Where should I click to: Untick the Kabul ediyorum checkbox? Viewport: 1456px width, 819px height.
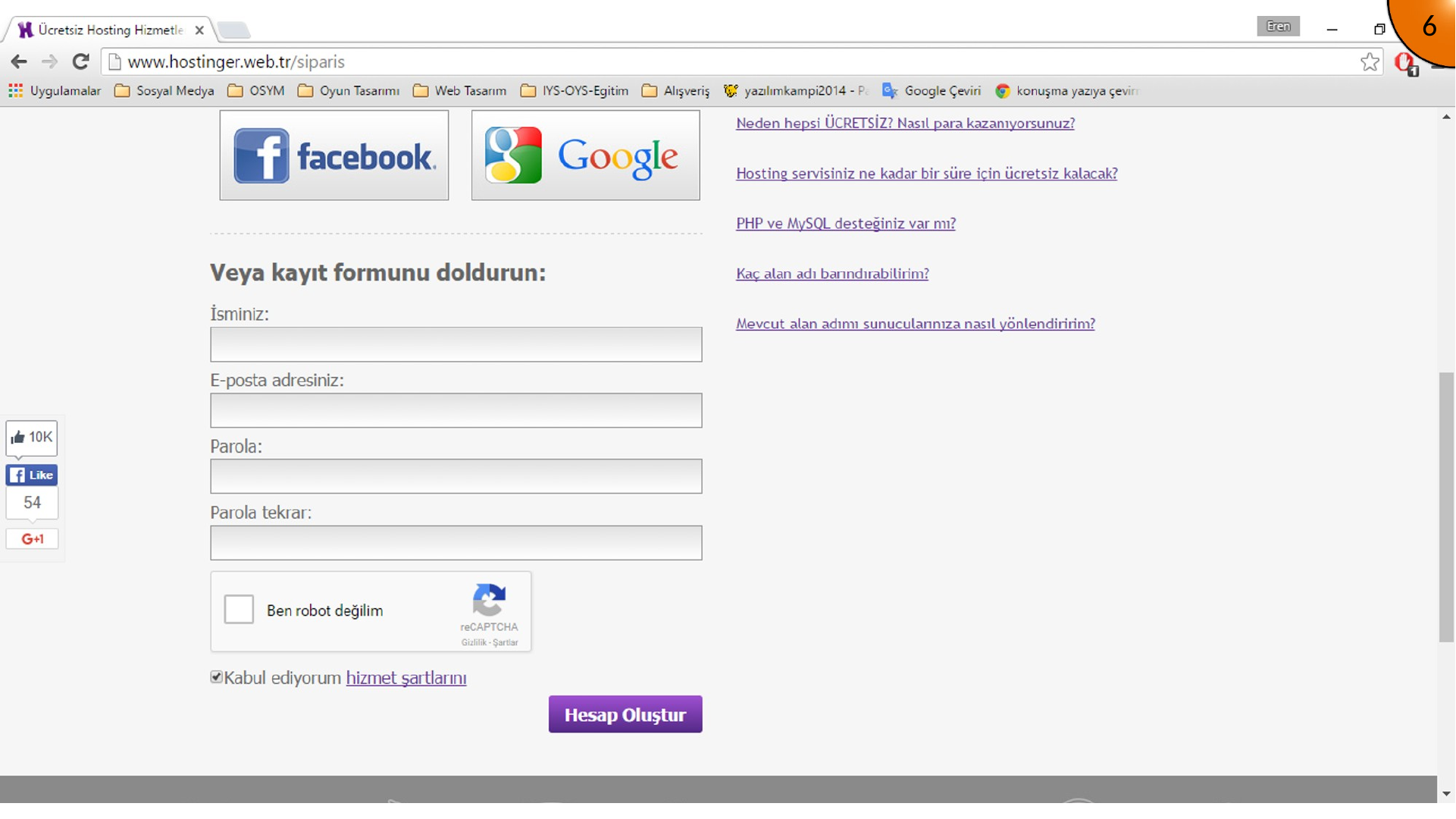pos(217,677)
